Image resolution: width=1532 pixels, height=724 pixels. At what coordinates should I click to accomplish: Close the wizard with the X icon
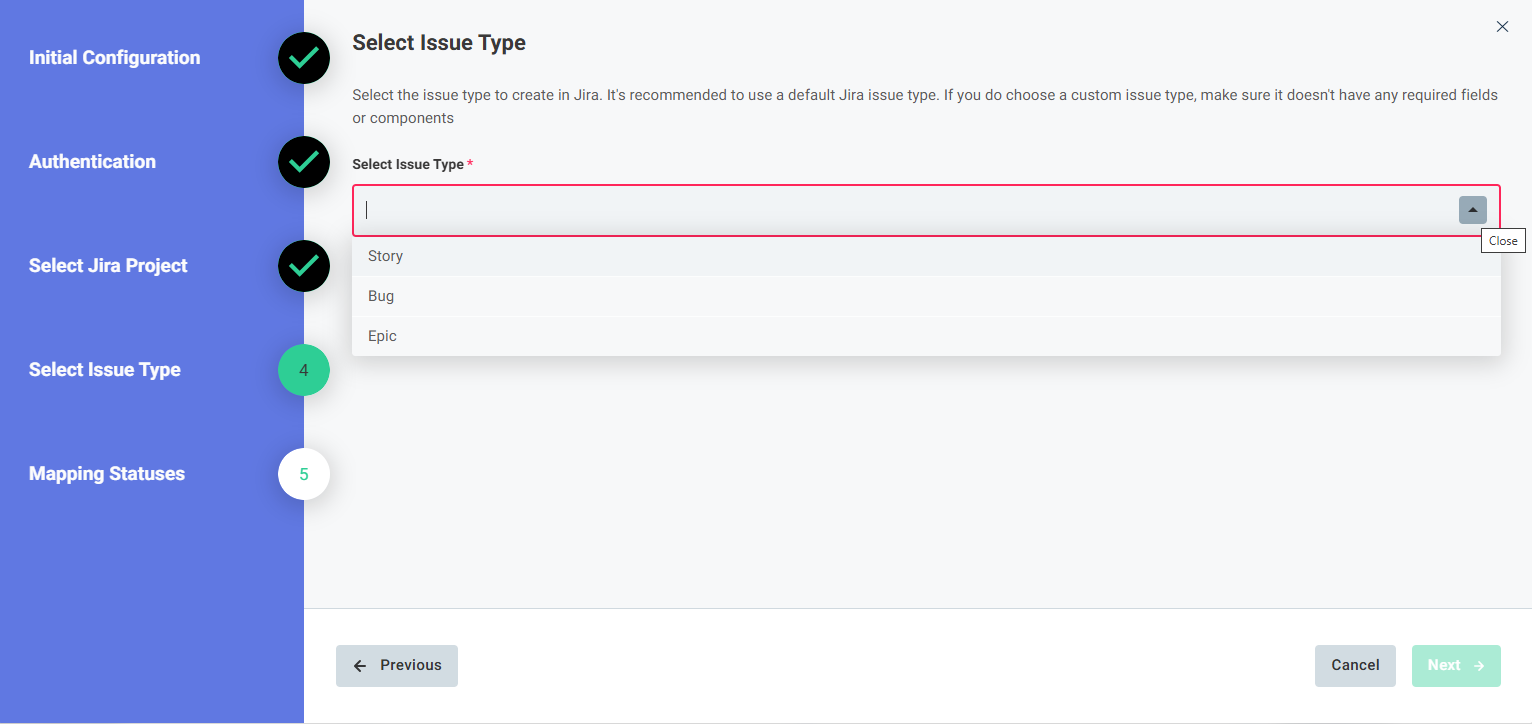(x=1502, y=27)
